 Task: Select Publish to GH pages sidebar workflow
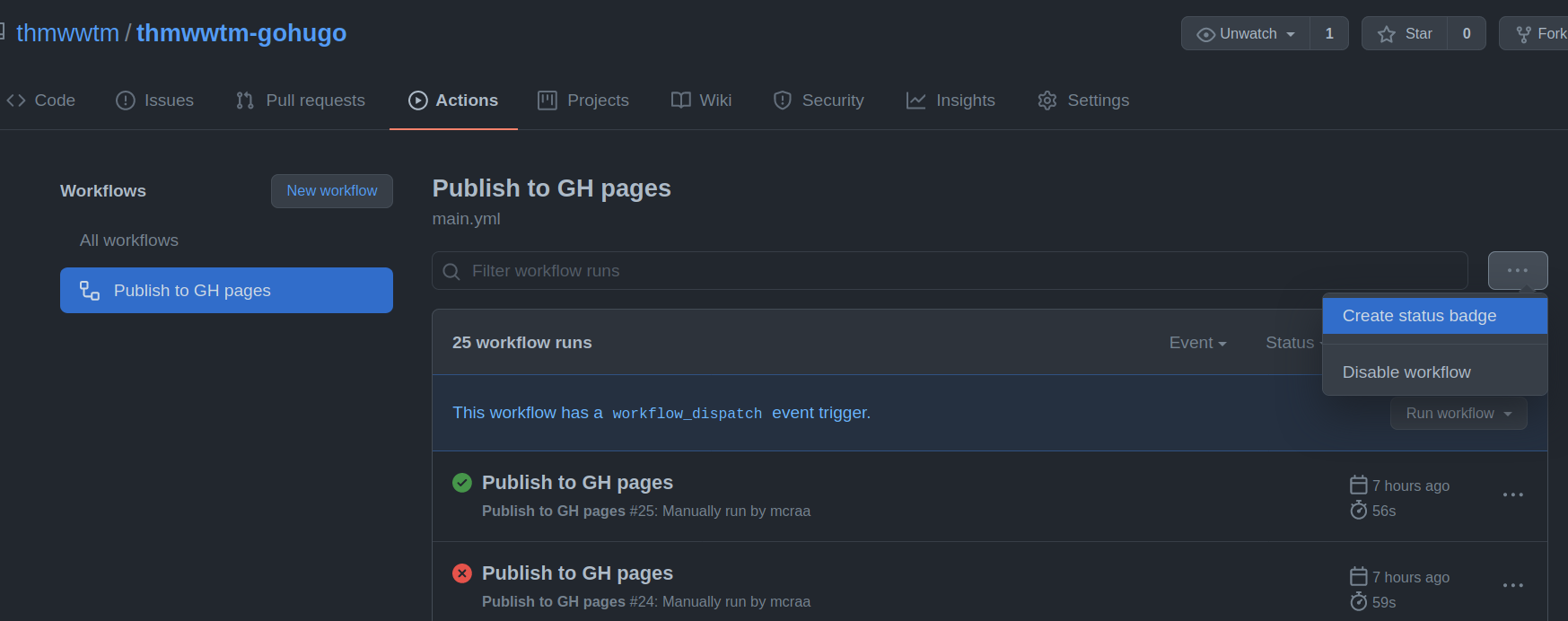click(226, 291)
